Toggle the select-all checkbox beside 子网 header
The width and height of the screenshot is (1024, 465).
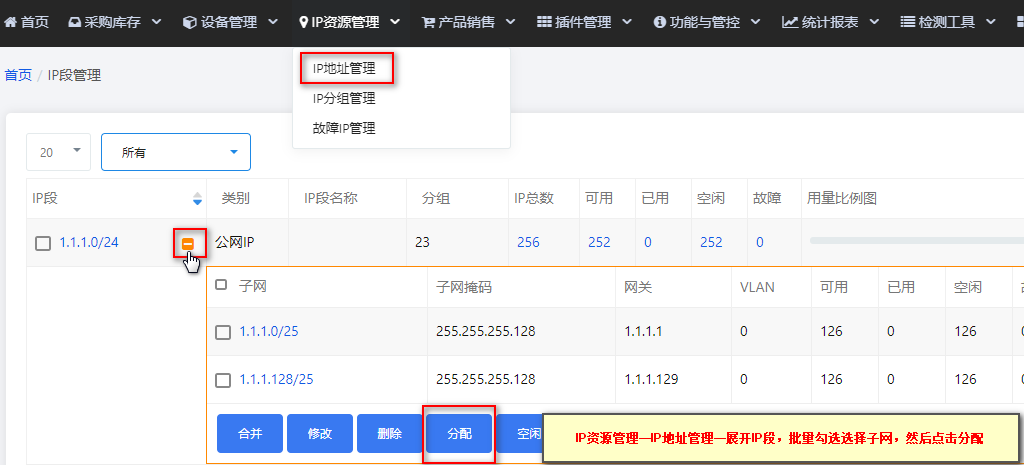(221, 285)
